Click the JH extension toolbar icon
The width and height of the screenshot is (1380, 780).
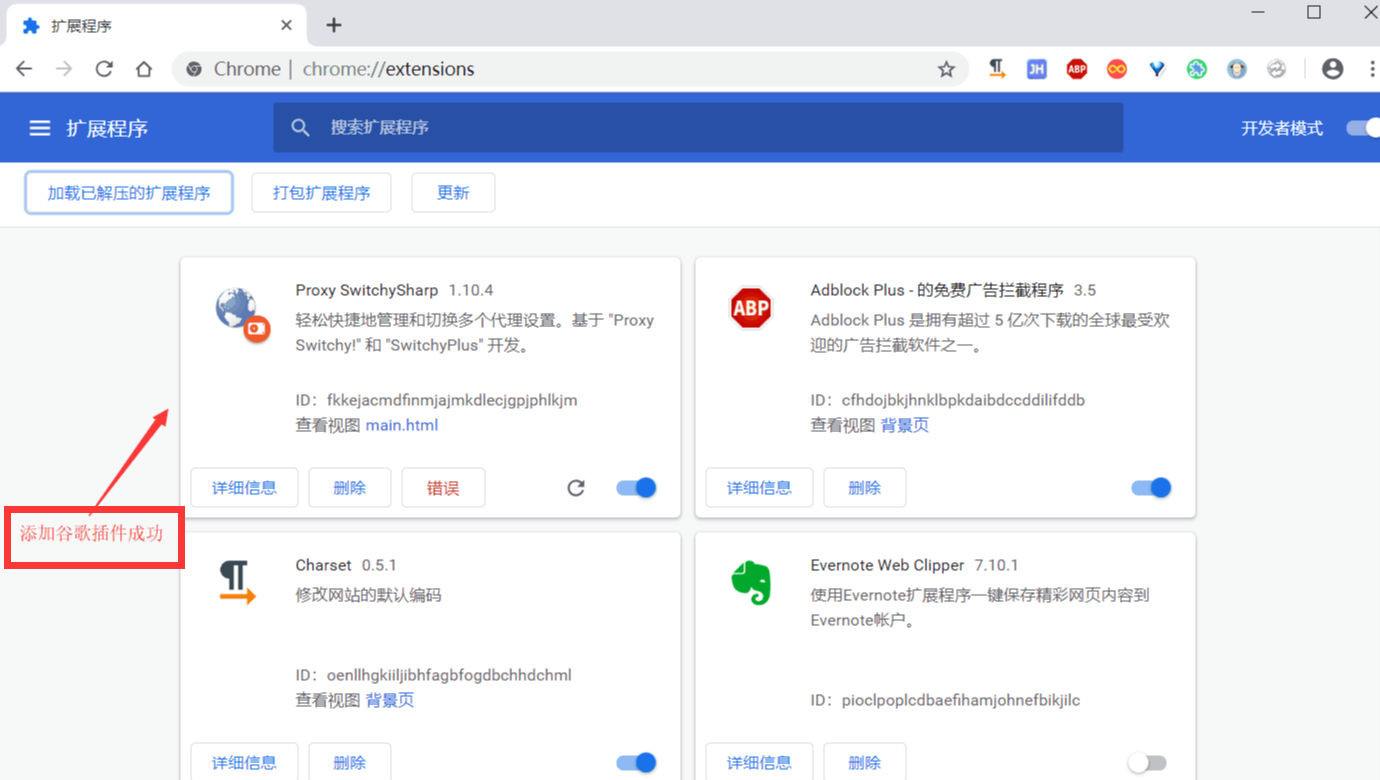click(1037, 69)
